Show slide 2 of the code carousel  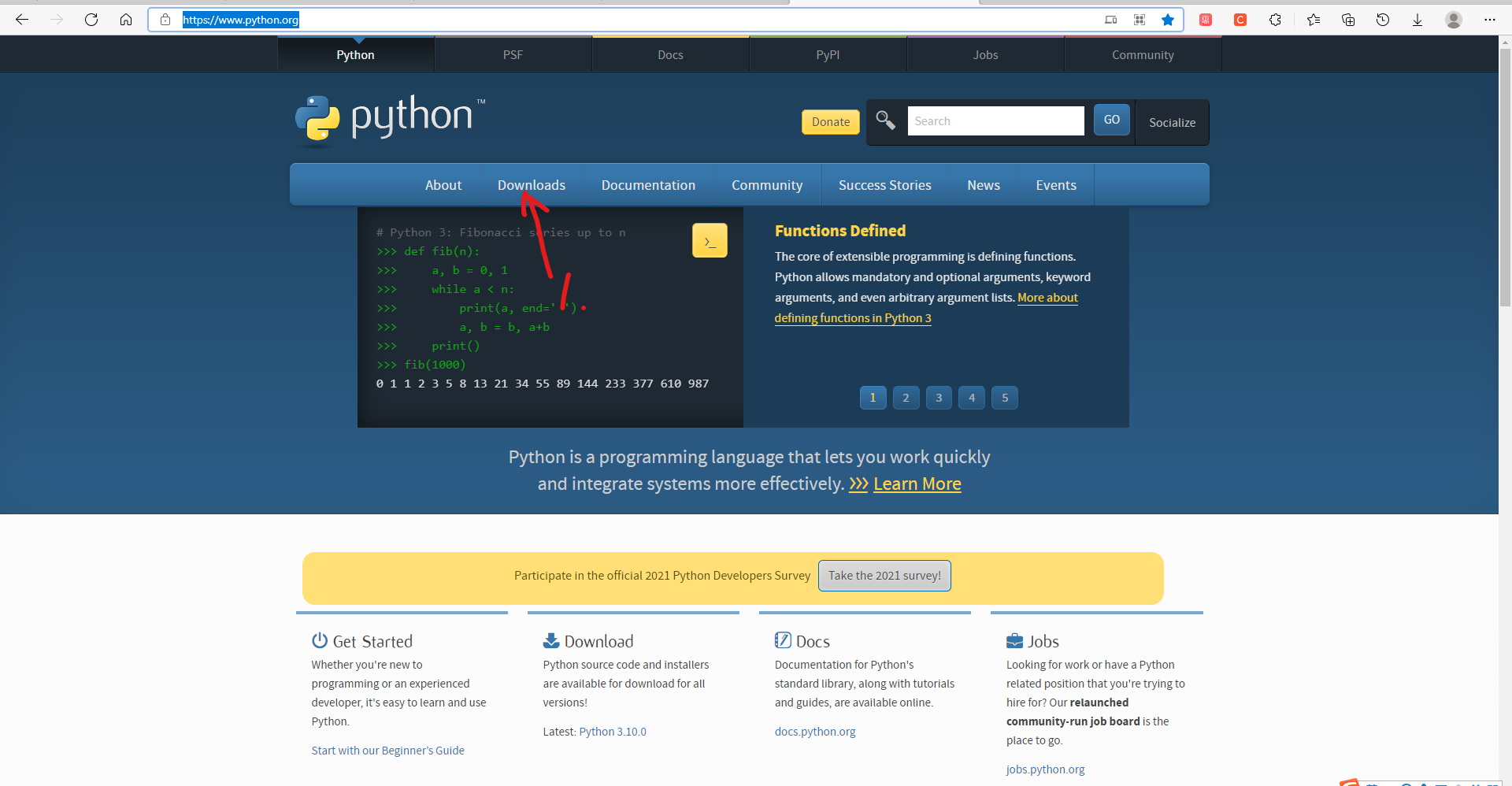coord(906,398)
